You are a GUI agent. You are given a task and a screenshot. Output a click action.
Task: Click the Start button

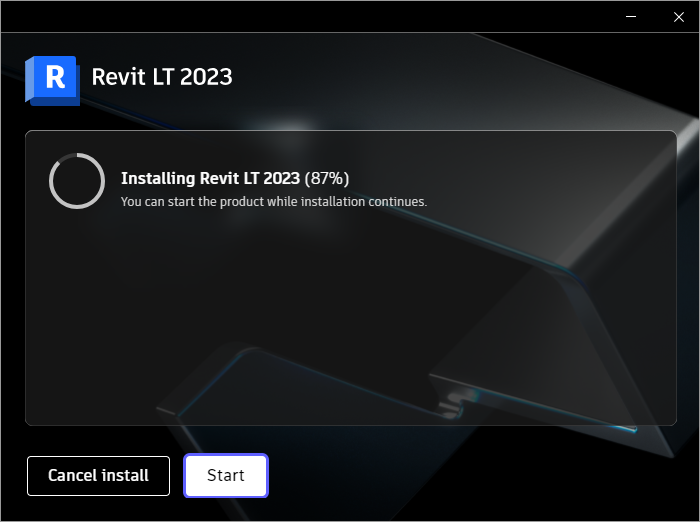click(226, 476)
